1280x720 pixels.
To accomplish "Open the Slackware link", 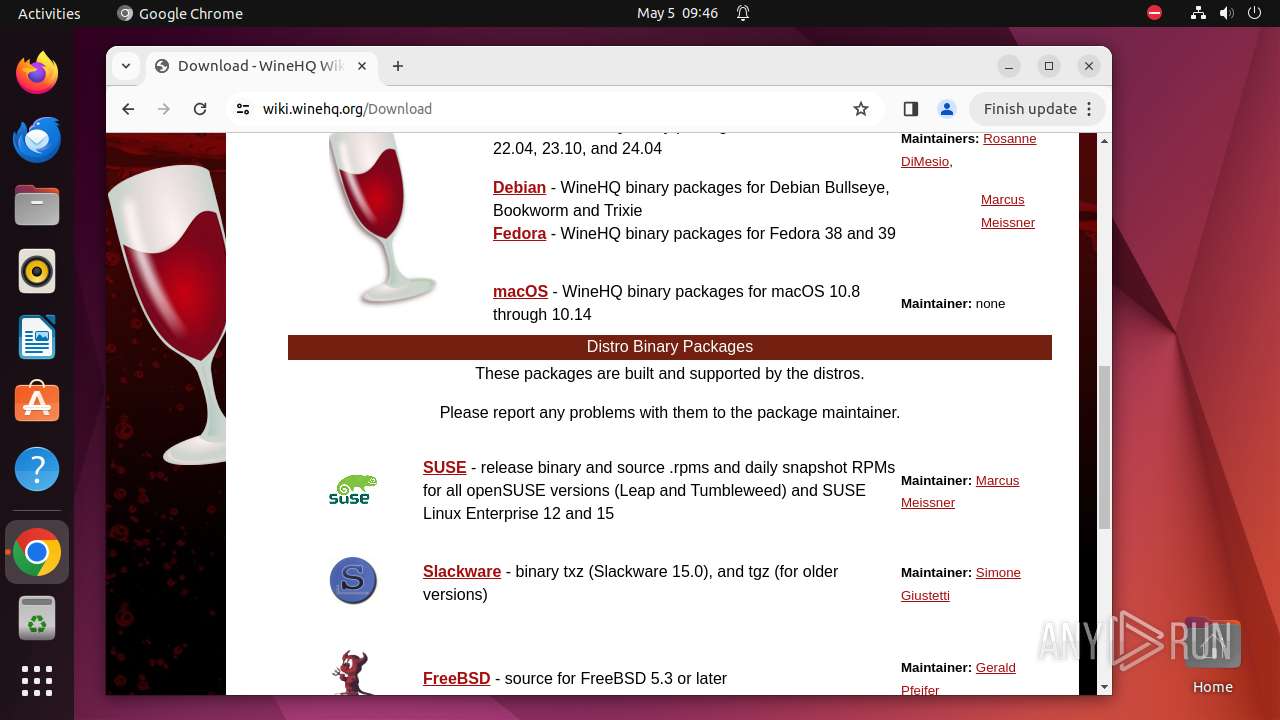I will pos(462,571).
